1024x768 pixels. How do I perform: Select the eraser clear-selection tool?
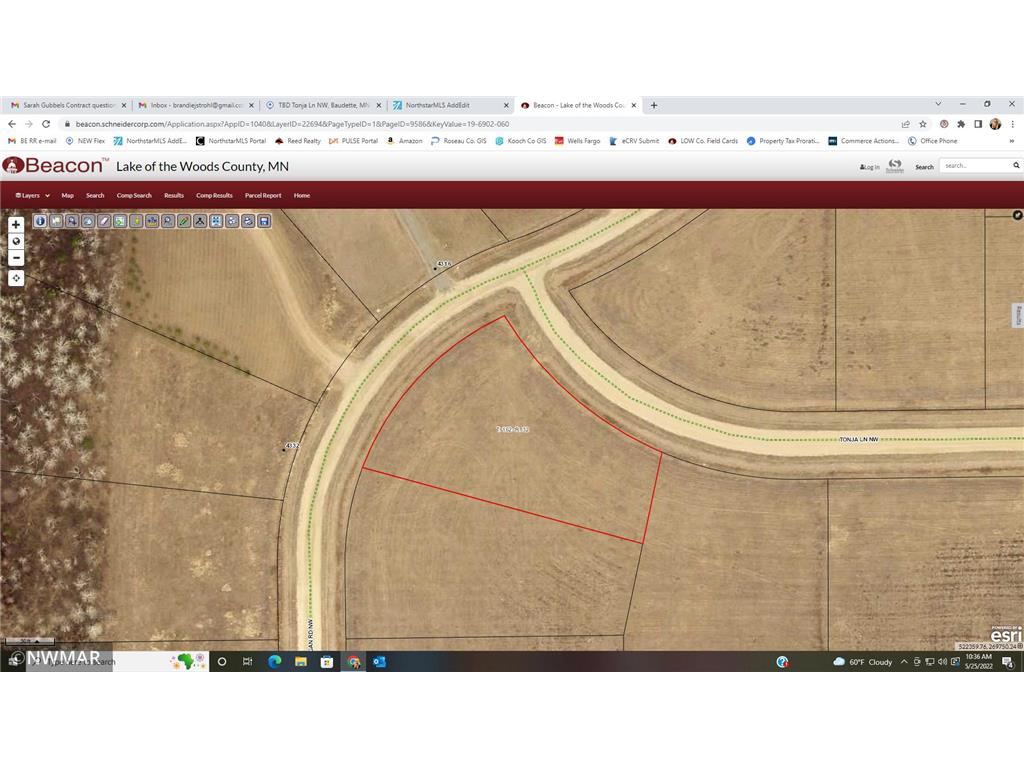[x=104, y=221]
